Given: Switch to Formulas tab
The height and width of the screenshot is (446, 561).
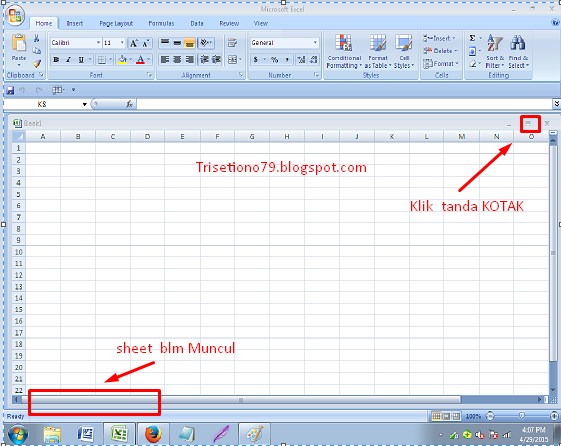Looking at the screenshot, I should tap(161, 24).
